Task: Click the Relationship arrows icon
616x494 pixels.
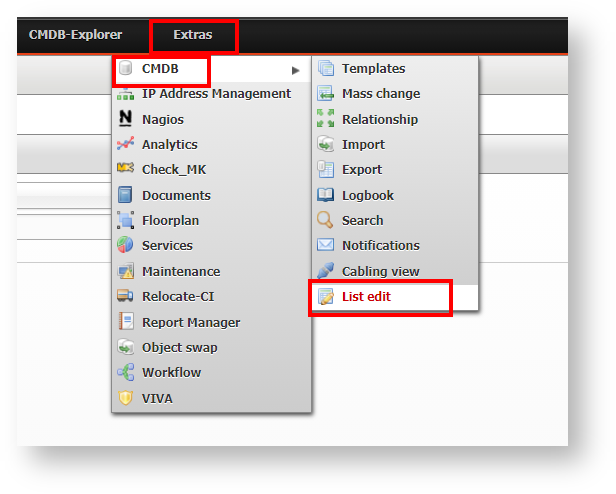Action: (326, 118)
